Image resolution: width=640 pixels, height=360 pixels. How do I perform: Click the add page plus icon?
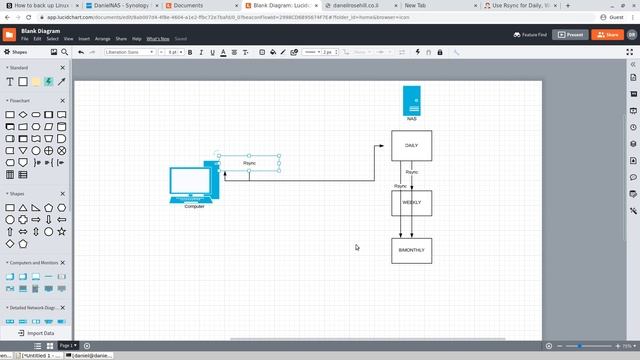point(87,346)
